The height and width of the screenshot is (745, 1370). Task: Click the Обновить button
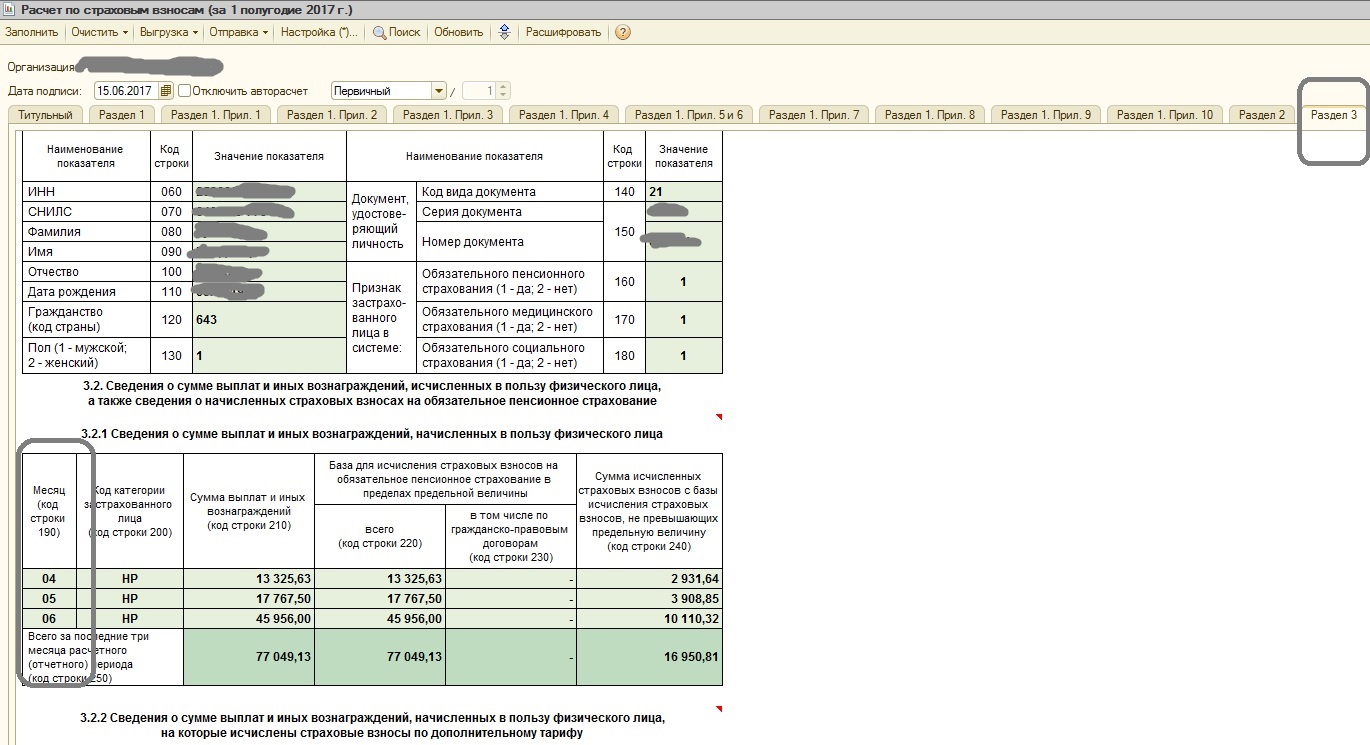459,32
